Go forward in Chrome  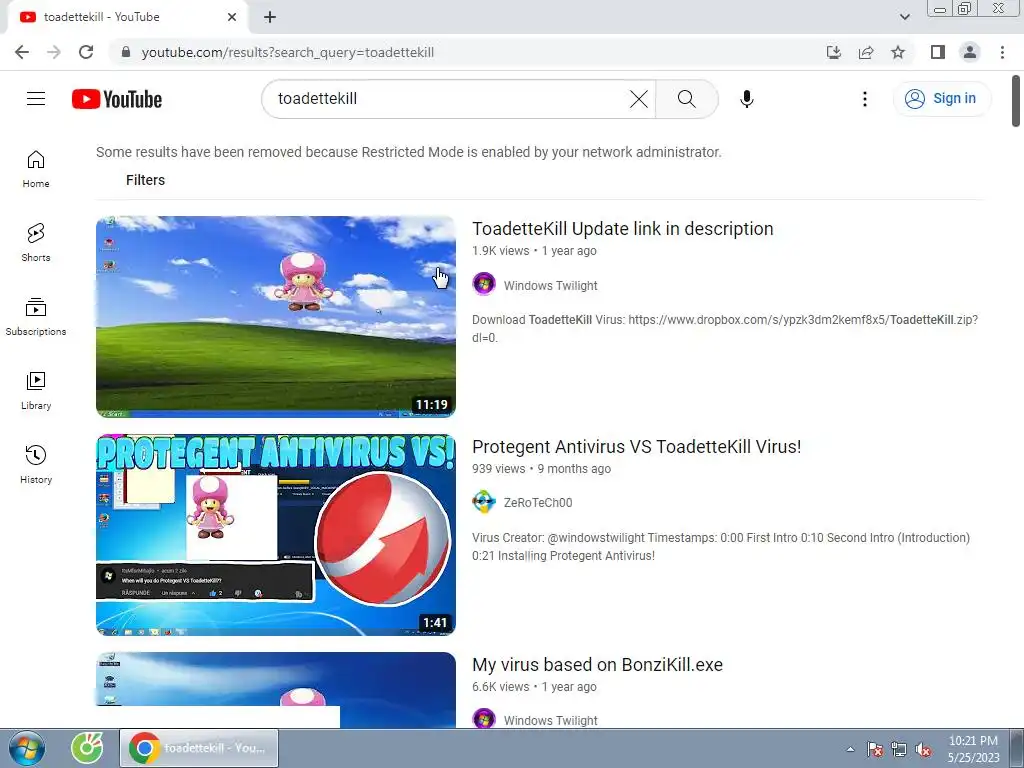pyautogui.click(x=54, y=52)
